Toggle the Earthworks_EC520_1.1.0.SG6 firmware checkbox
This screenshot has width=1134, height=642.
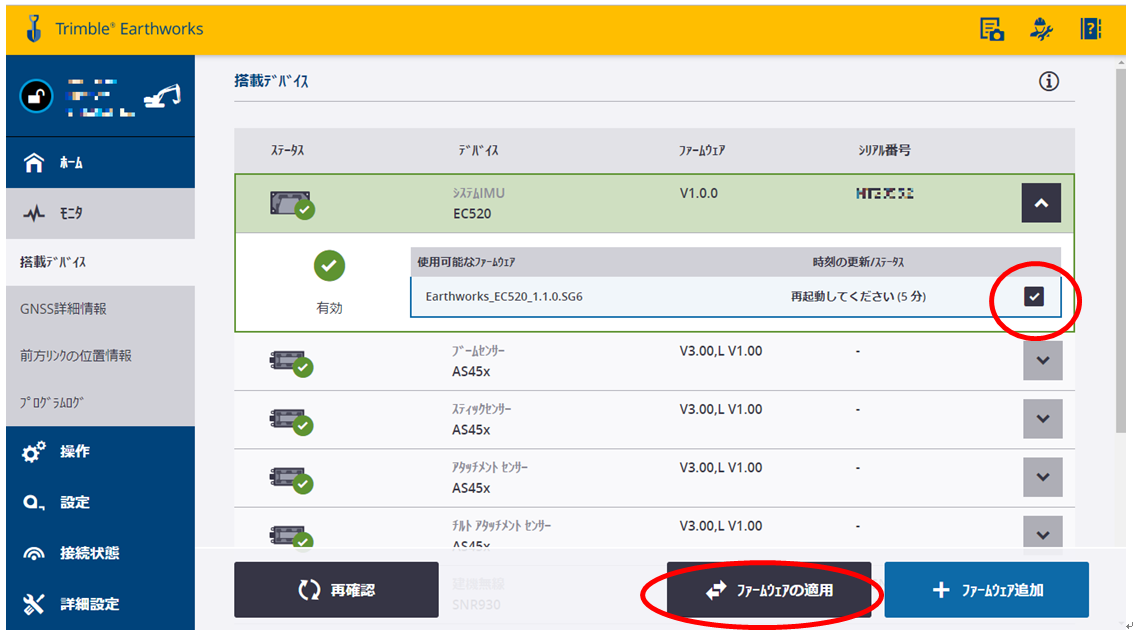click(1034, 296)
